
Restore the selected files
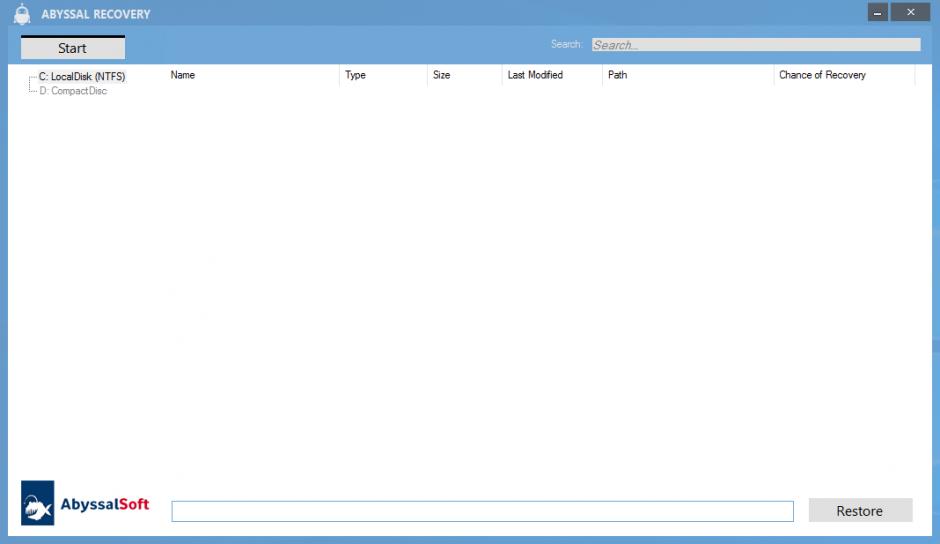pos(860,510)
